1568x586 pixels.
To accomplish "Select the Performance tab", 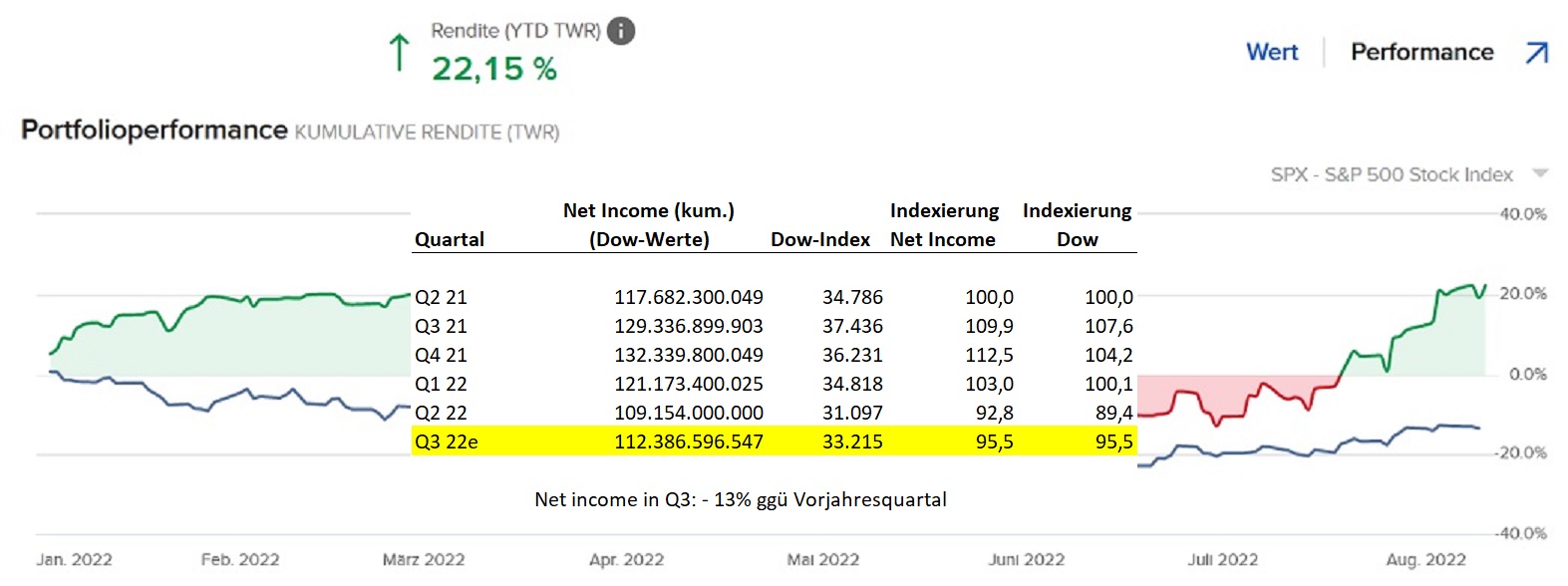I will click(x=1421, y=52).
